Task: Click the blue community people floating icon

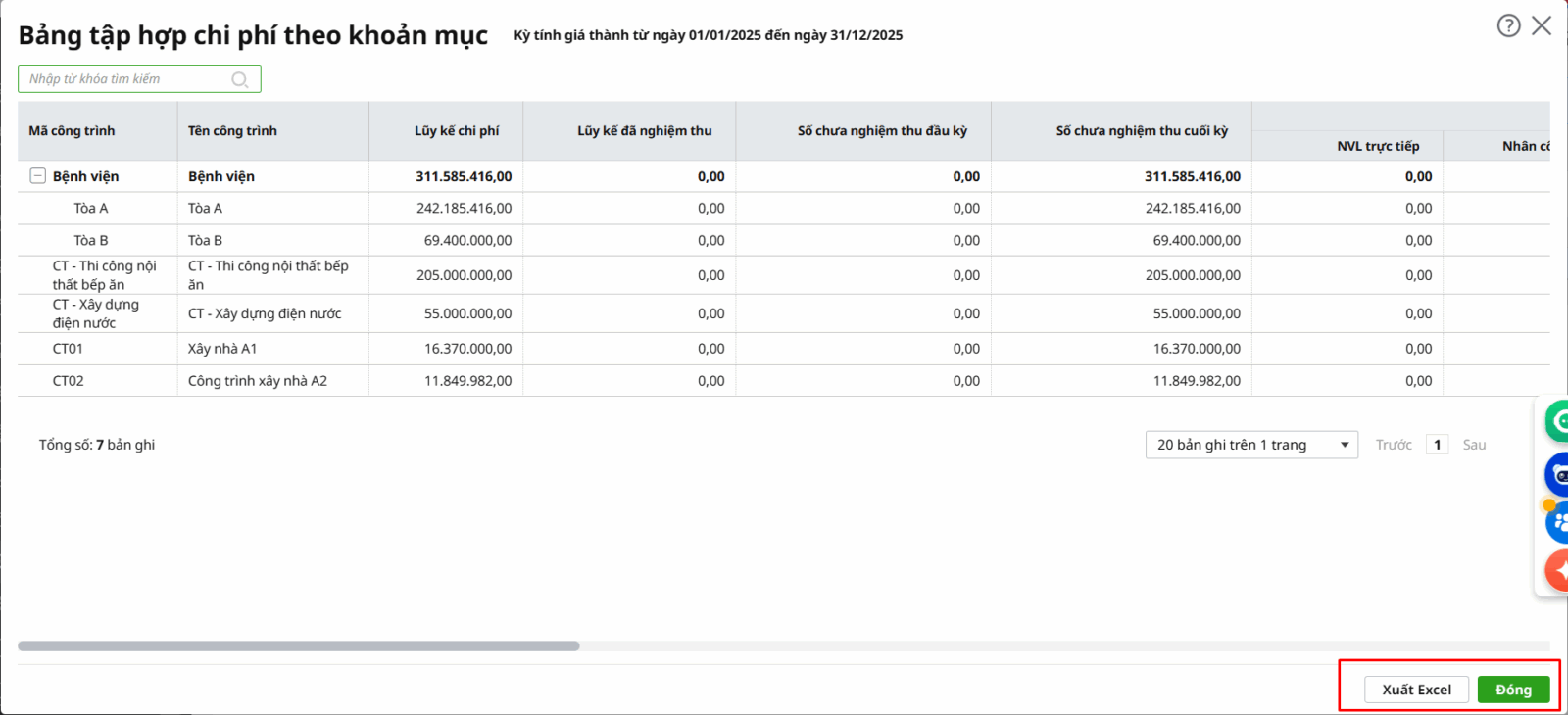Action: point(1557,523)
